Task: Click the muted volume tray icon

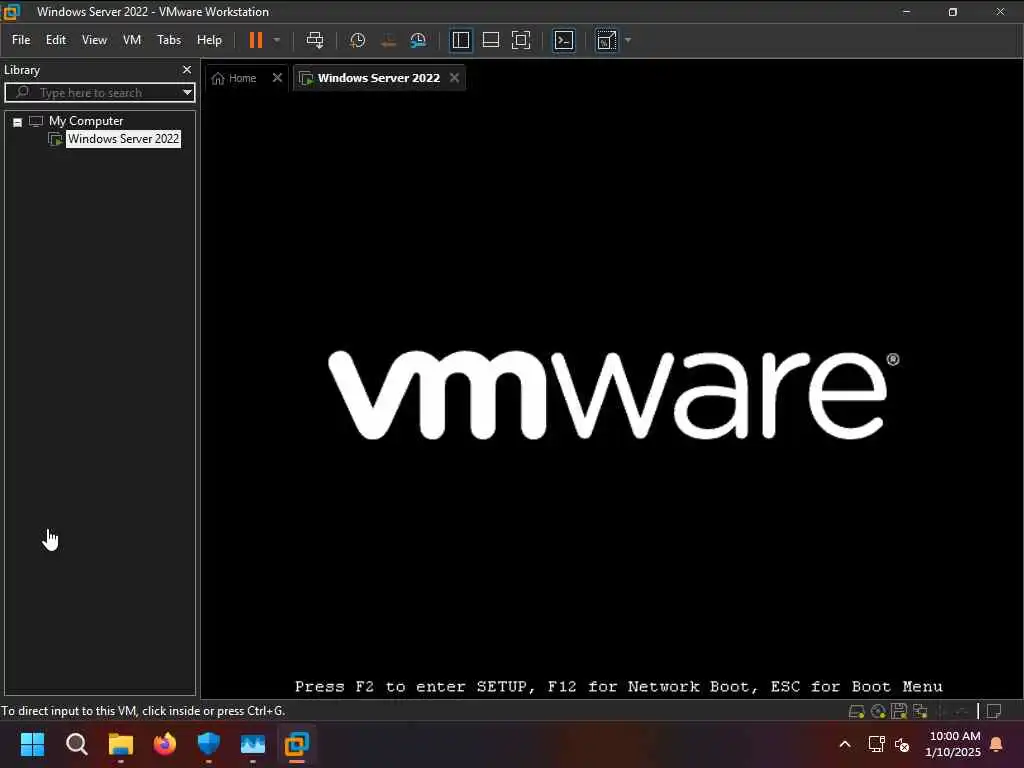Action: (902, 744)
